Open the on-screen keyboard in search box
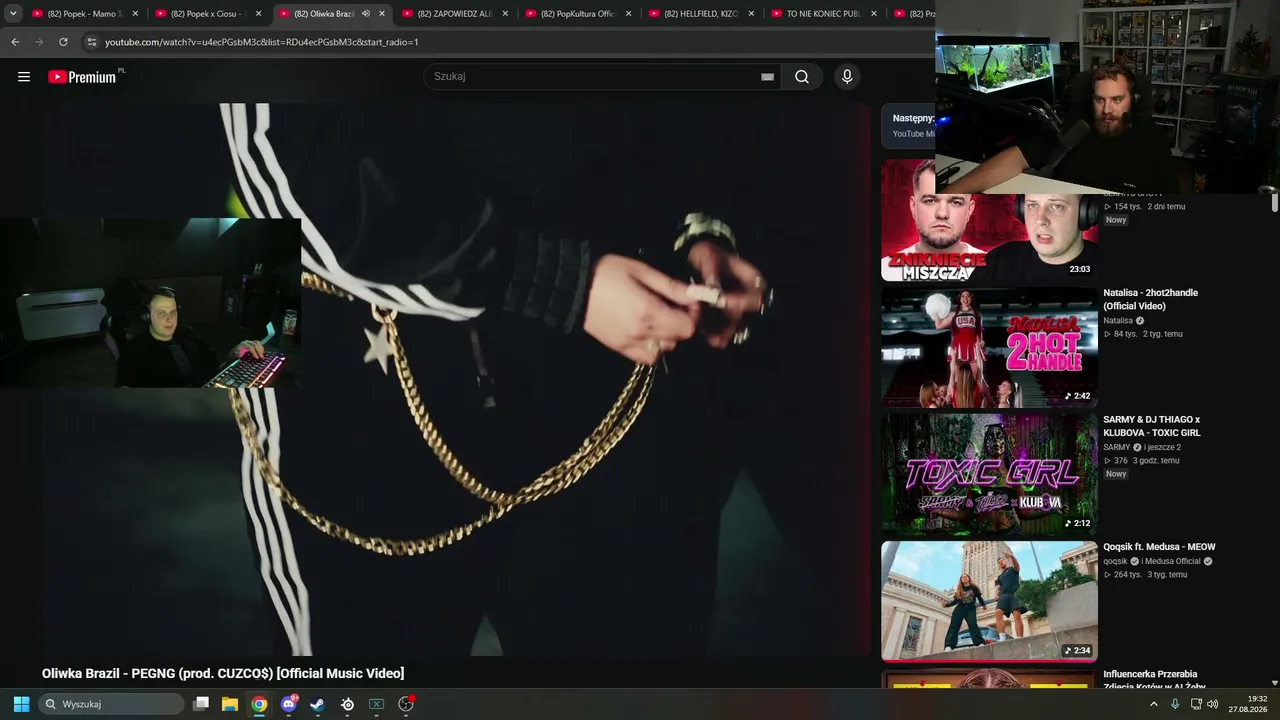This screenshot has width=1280, height=720. click(x=767, y=77)
